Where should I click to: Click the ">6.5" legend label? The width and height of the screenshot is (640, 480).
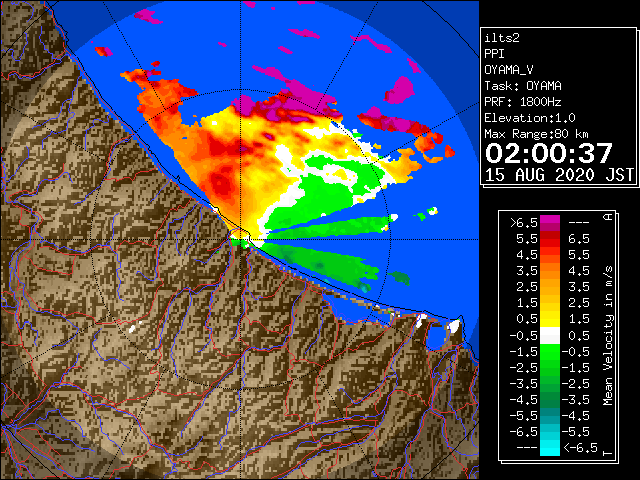coord(523,222)
